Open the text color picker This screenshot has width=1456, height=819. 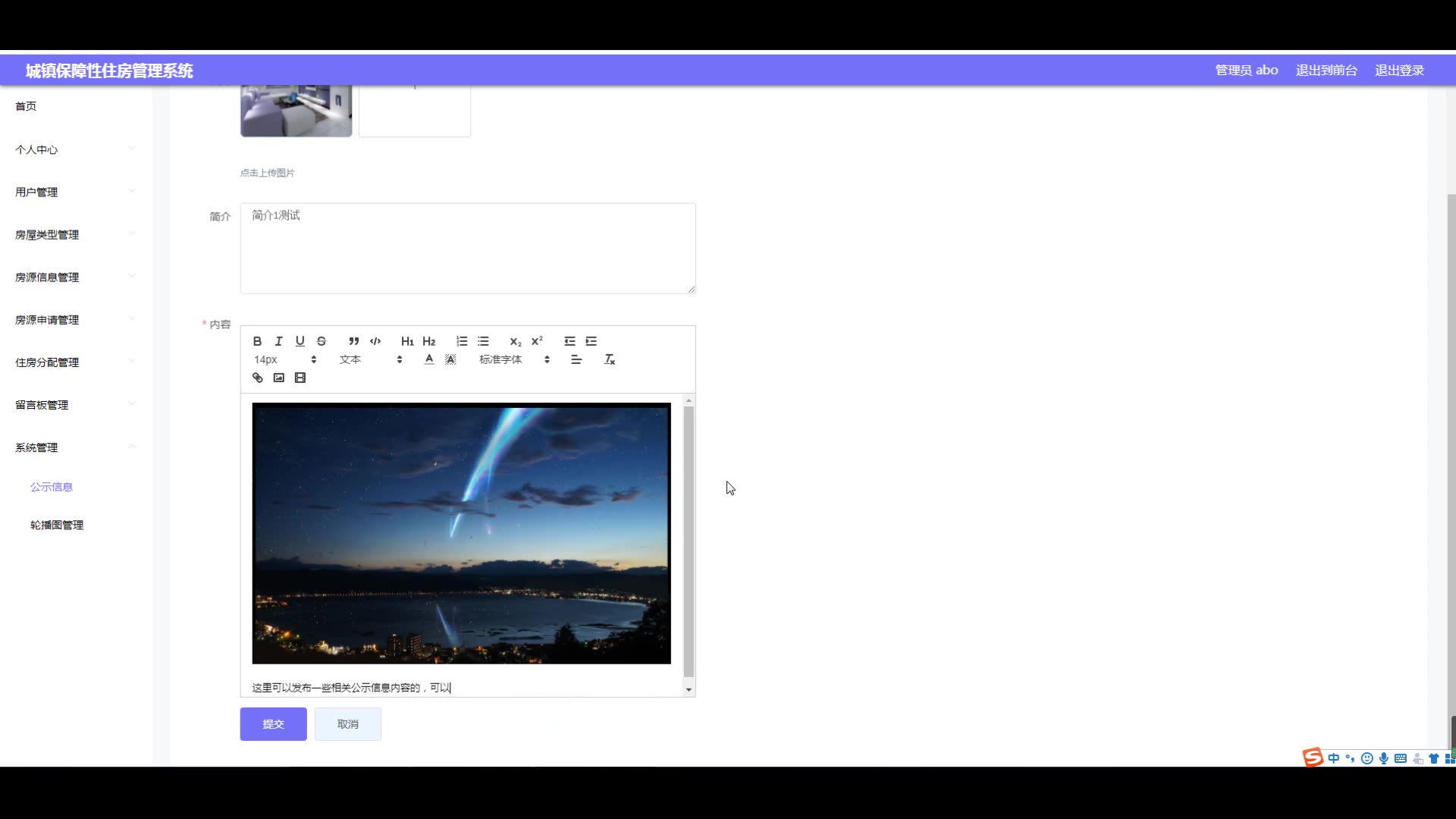(429, 359)
